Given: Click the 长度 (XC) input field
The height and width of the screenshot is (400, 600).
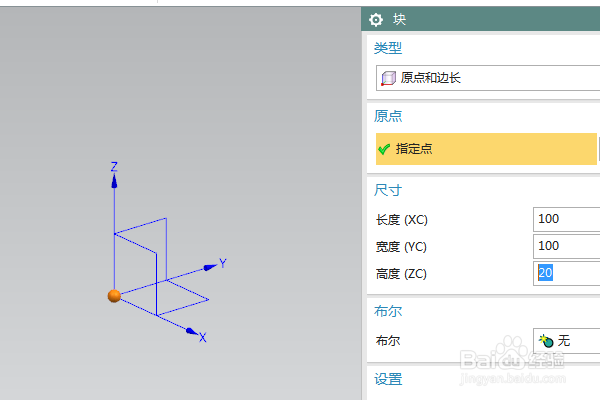Looking at the screenshot, I should (x=566, y=219).
